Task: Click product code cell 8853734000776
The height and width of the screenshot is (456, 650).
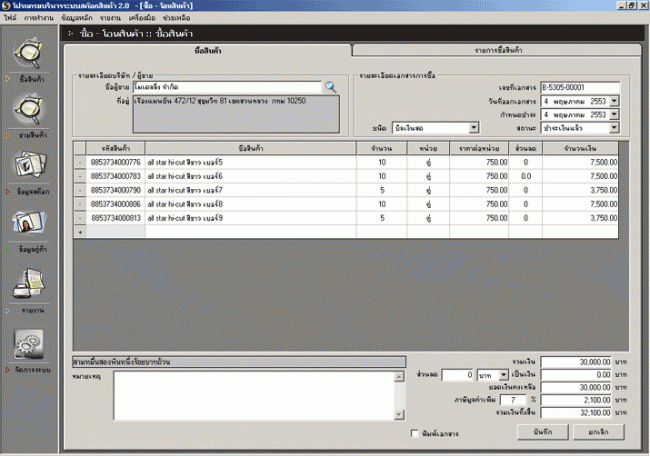Action: 116,163
